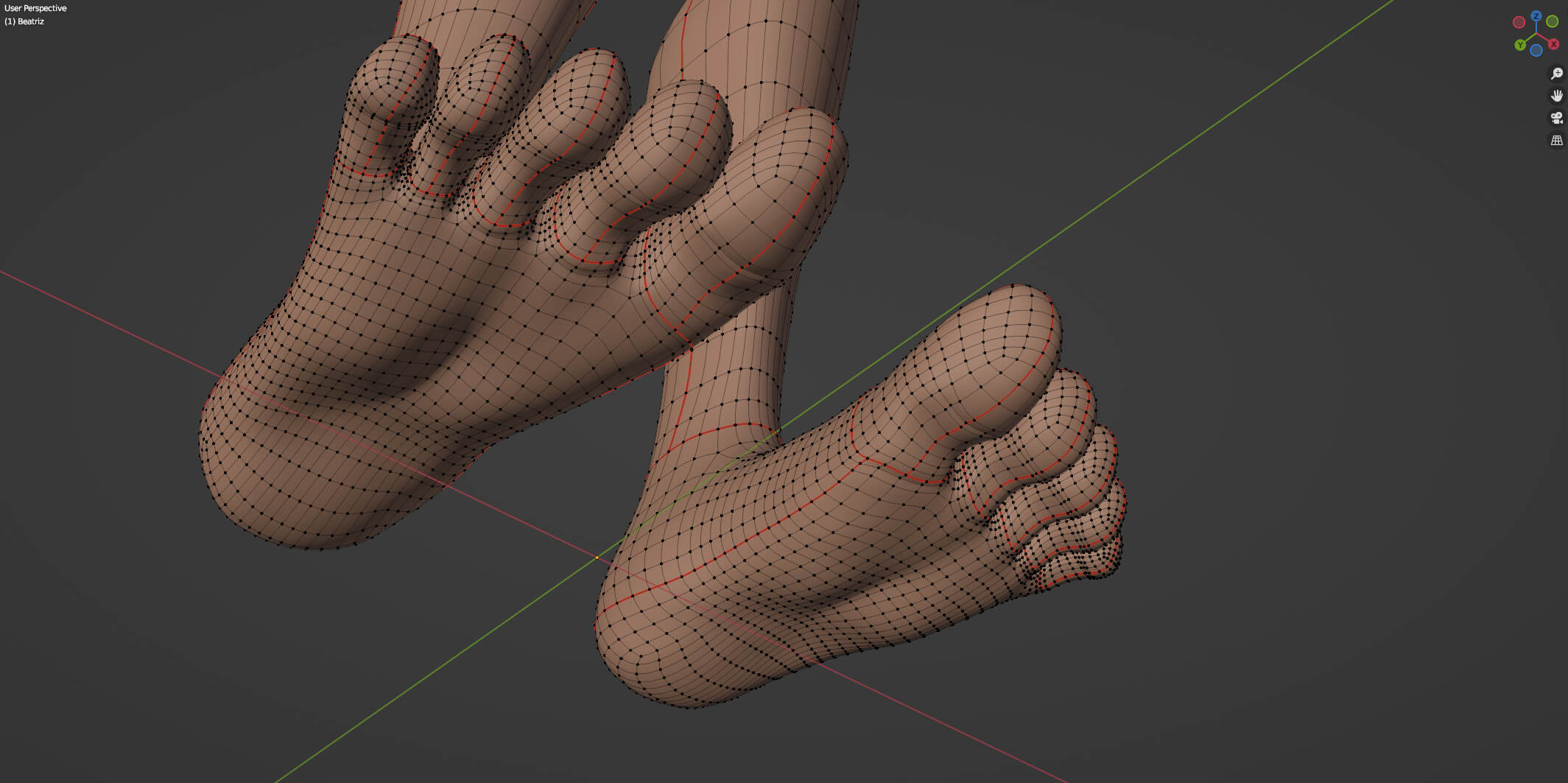
Task: Toggle perspective/orthographic grid icon
Action: click(1556, 140)
